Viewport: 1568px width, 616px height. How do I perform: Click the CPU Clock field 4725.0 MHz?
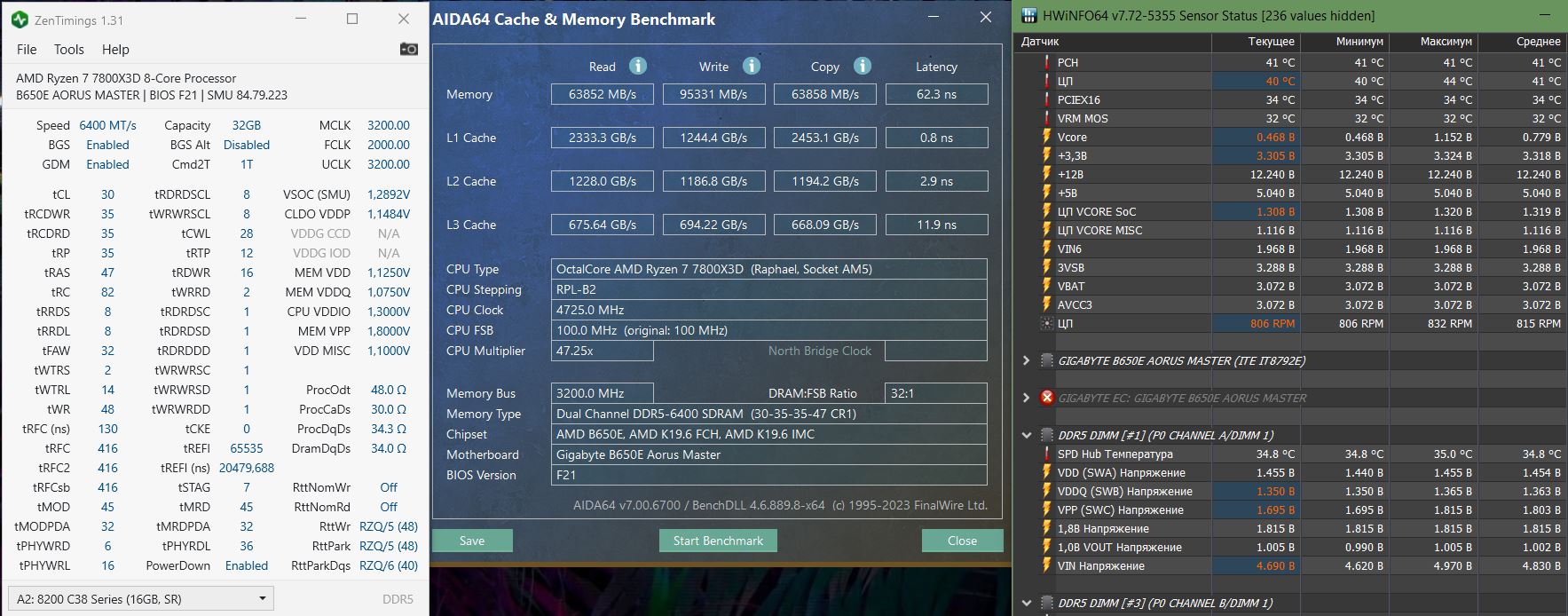(768, 310)
